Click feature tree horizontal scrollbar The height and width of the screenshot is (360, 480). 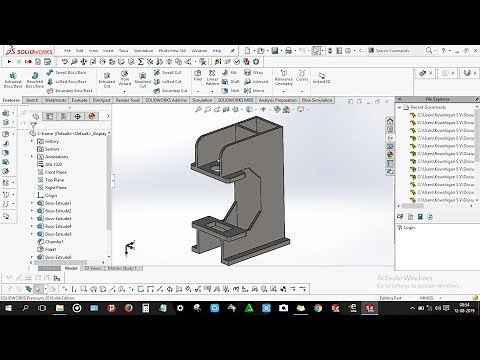62,263
